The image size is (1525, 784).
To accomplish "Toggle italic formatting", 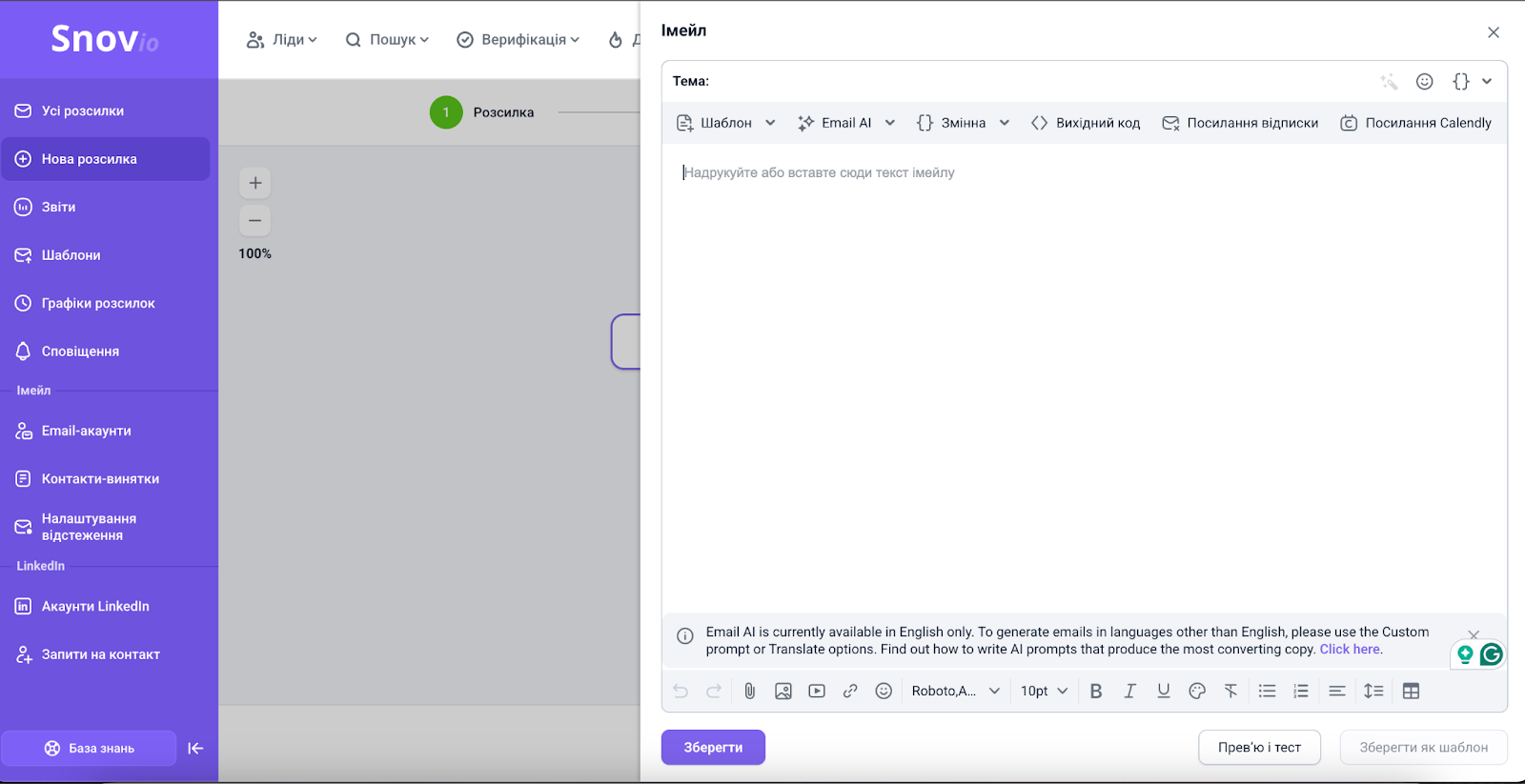I will click(x=1129, y=692).
